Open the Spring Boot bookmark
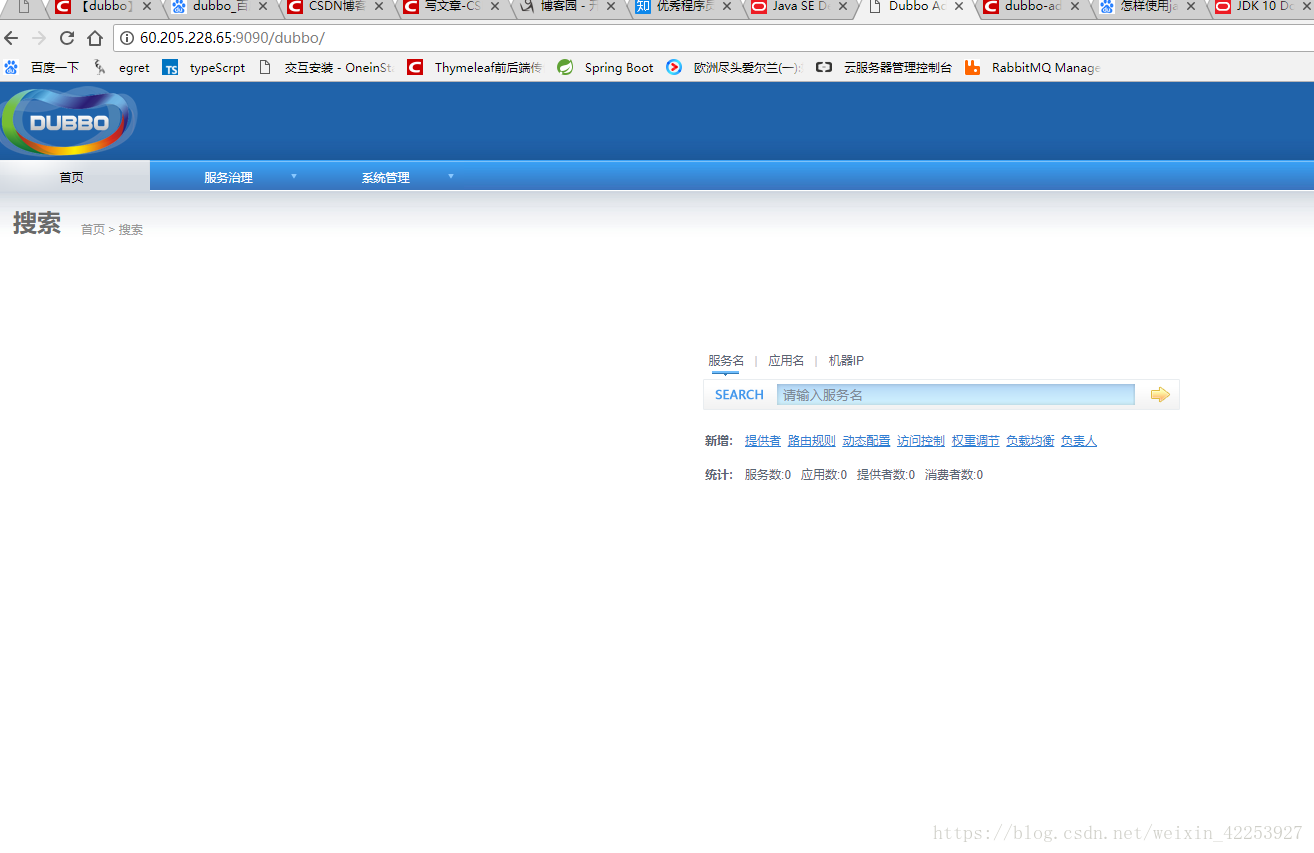This screenshot has height=853, width=1314. coord(606,68)
